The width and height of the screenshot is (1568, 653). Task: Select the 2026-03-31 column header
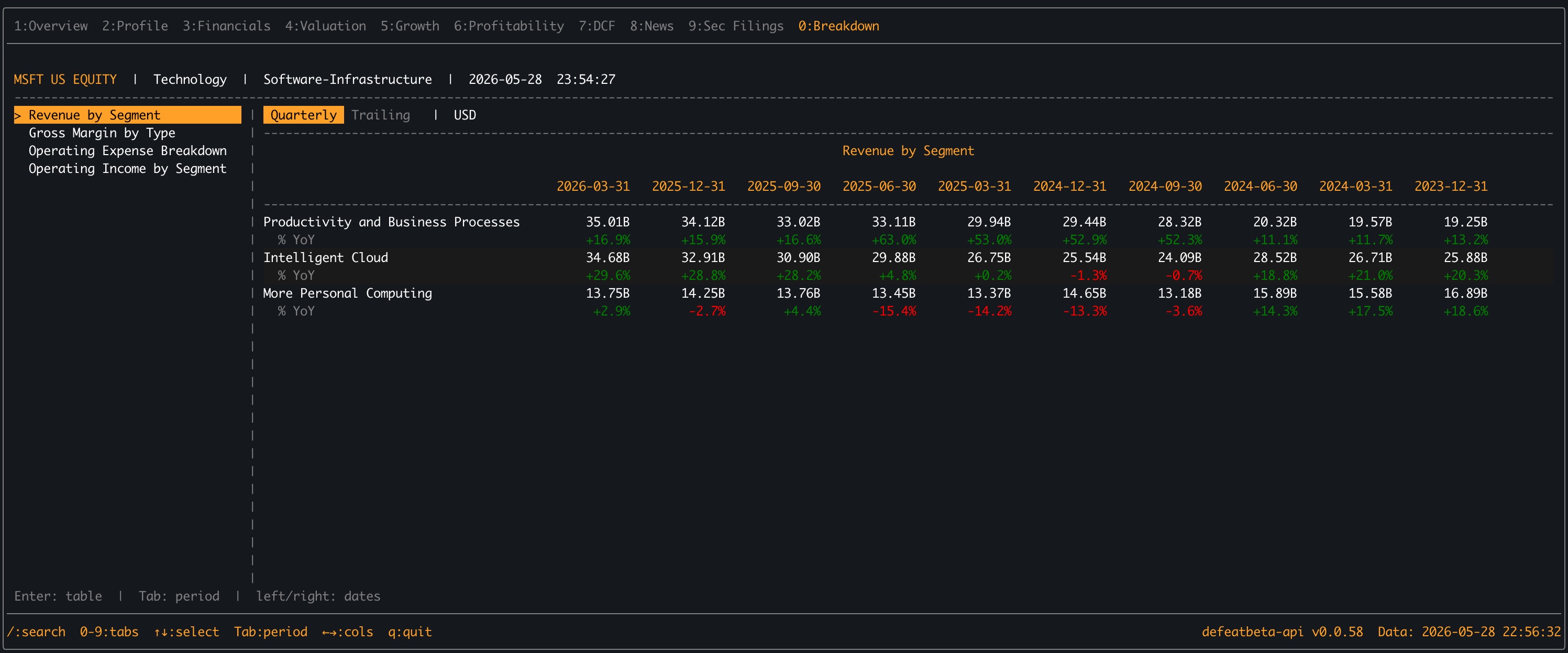pyautogui.click(x=593, y=187)
